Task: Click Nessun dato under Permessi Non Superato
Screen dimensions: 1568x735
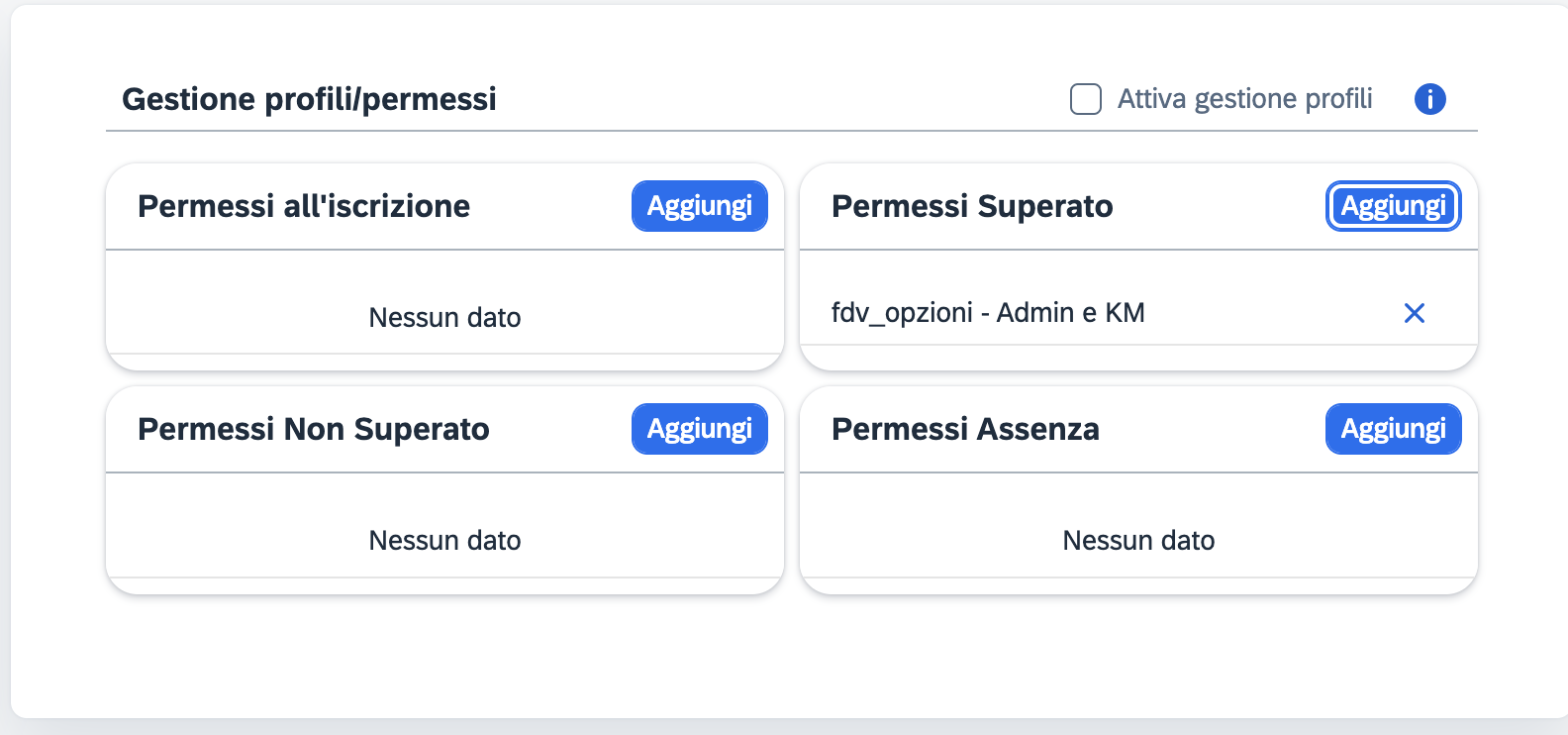Action: point(444,541)
